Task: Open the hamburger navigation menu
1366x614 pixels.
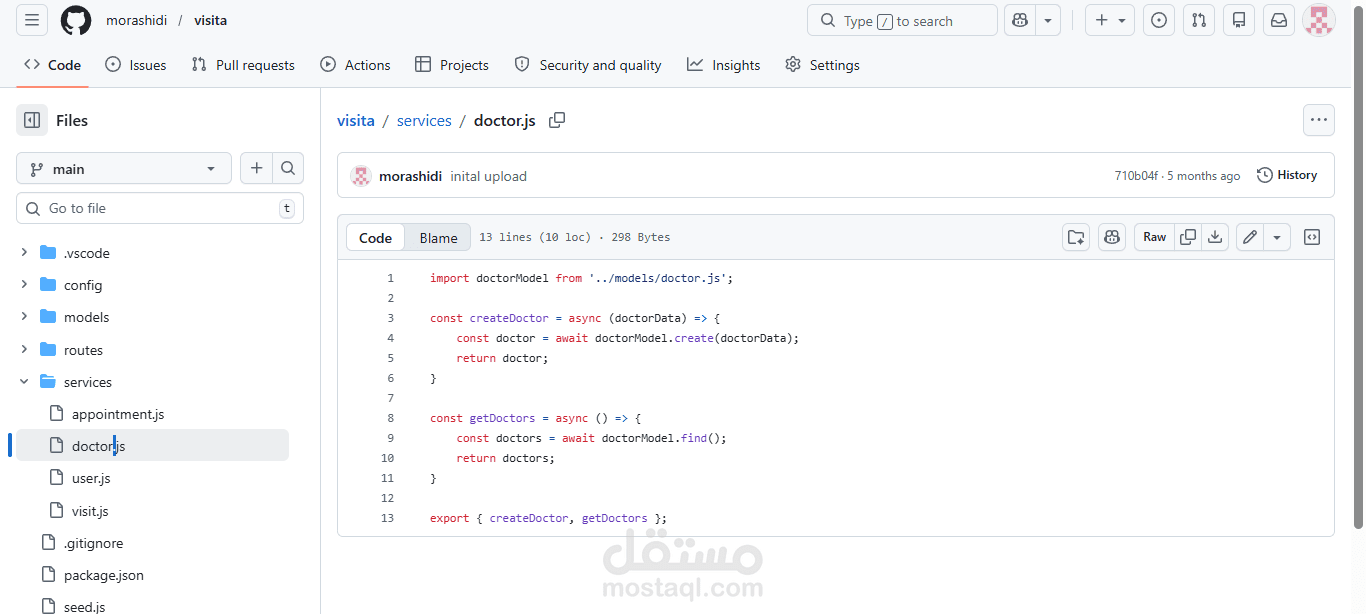Action: pyautogui.click(x=32, y=20)
